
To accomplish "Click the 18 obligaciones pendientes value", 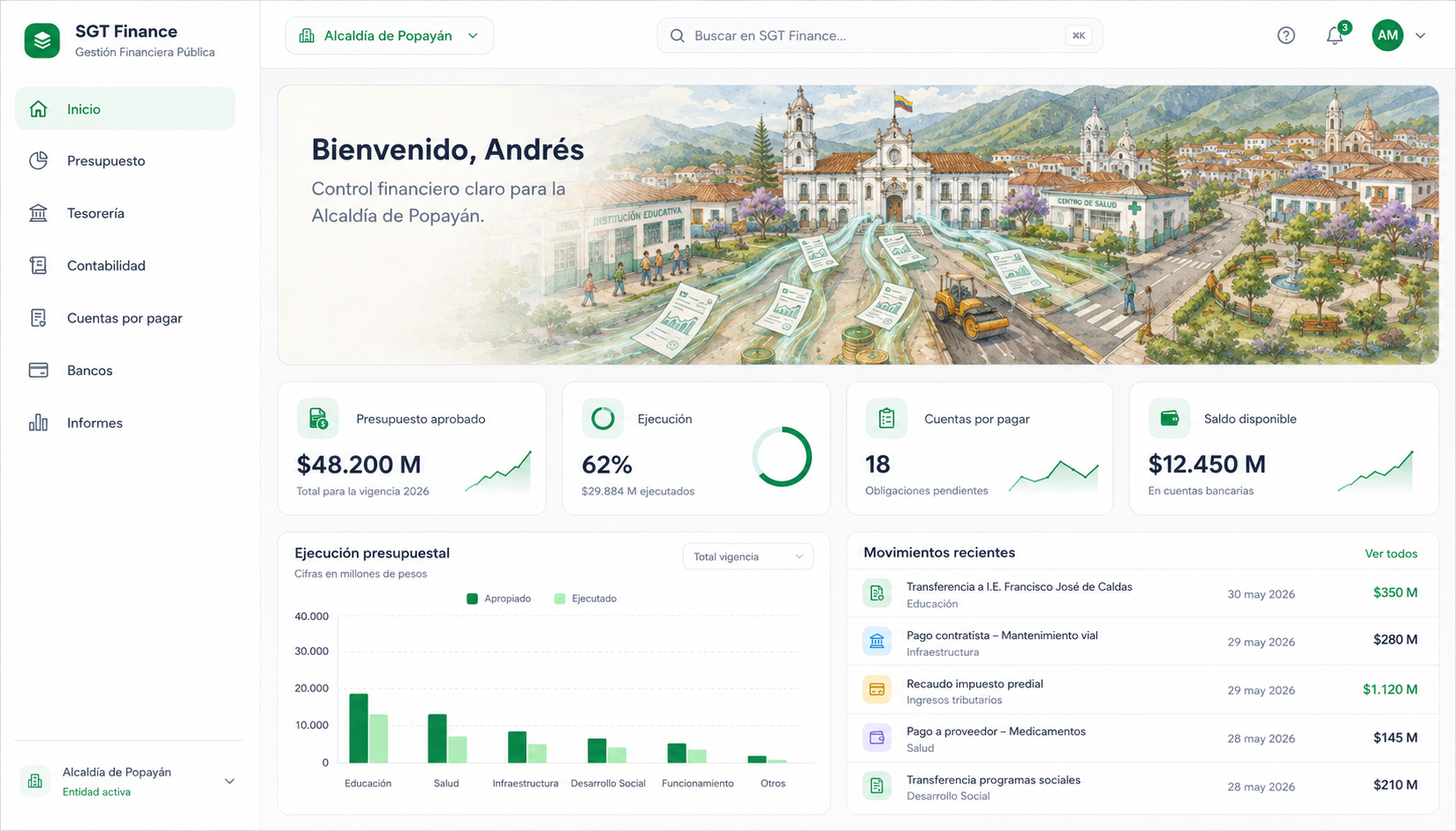I will pyautogui.click(x=877, y=464).
